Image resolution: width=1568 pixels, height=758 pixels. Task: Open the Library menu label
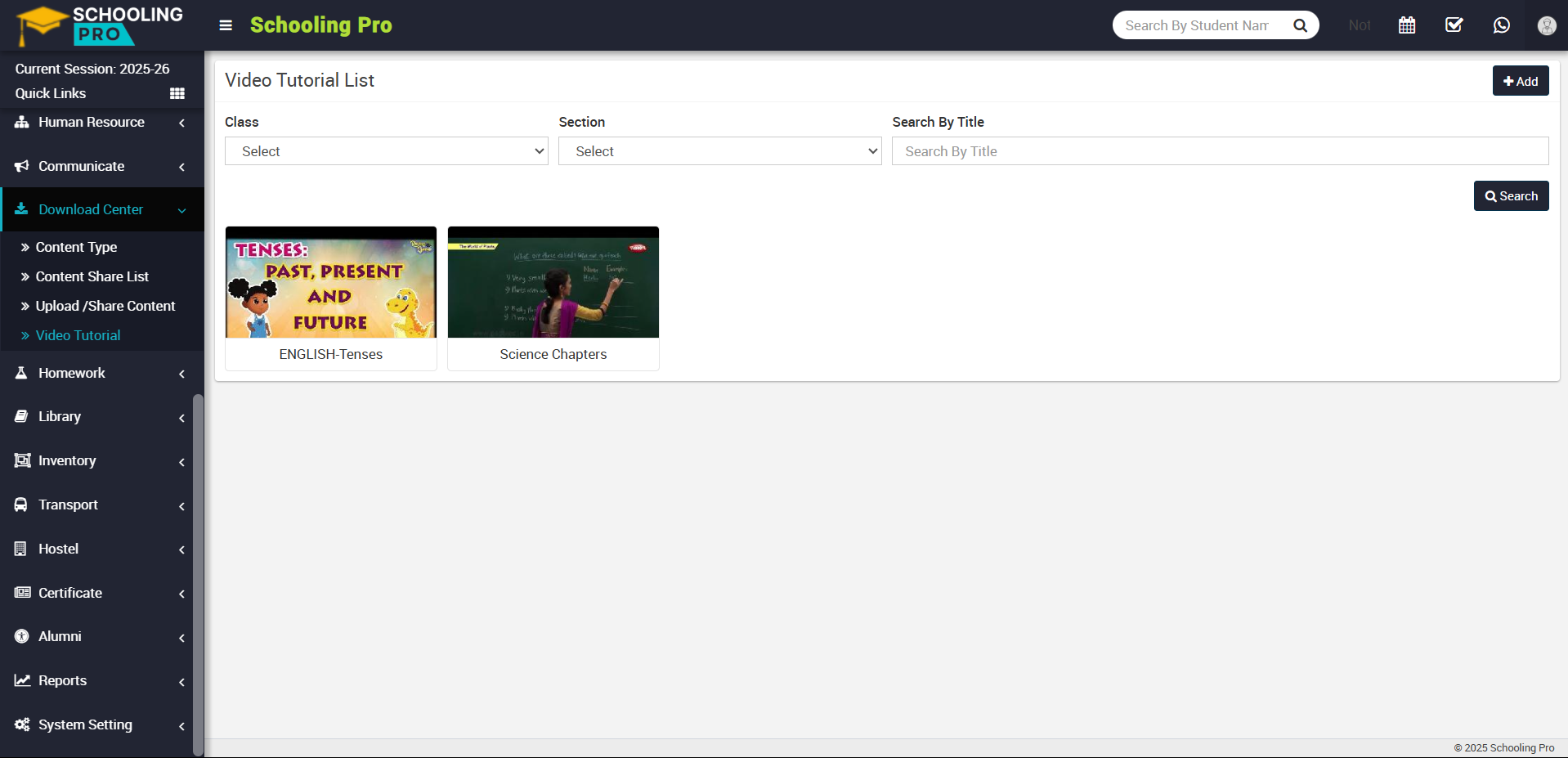coord(60,416)
